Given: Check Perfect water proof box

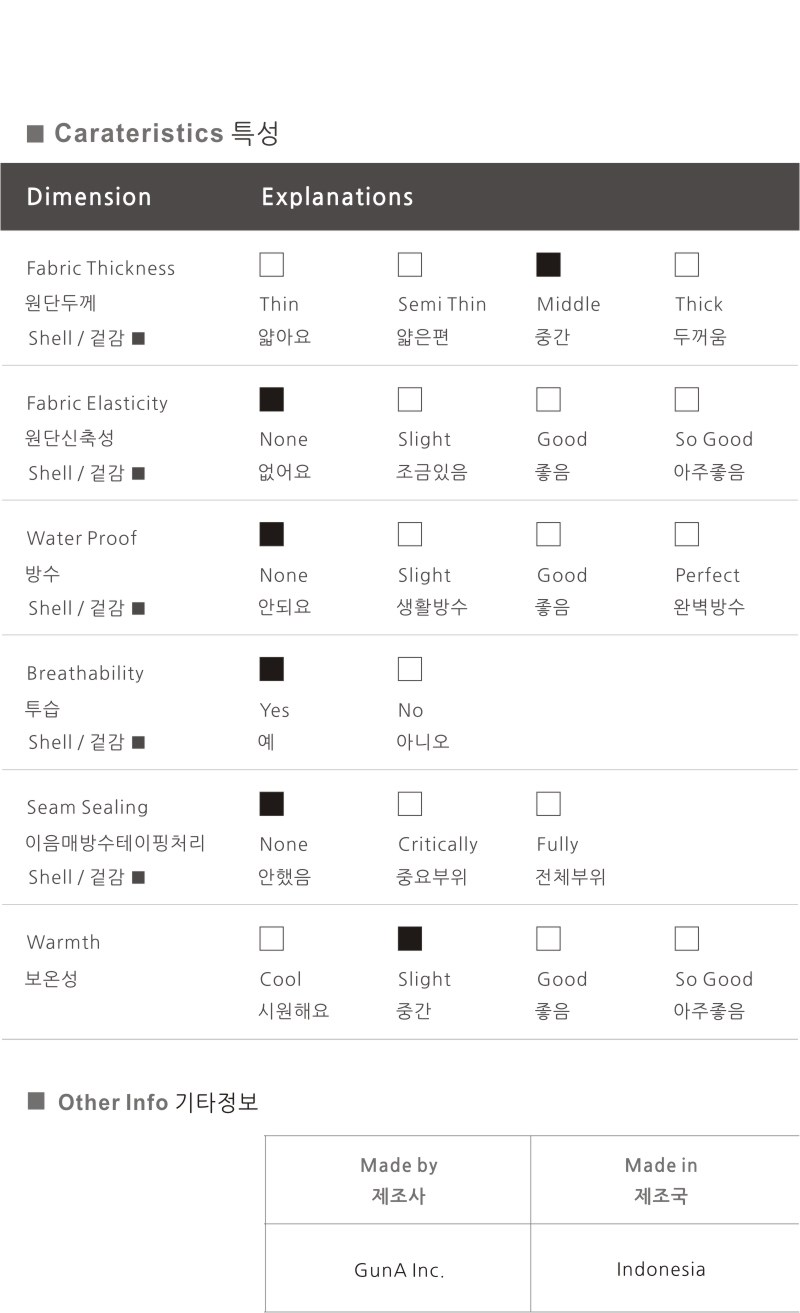Looking at the screenshot, I should click(686, 535).
